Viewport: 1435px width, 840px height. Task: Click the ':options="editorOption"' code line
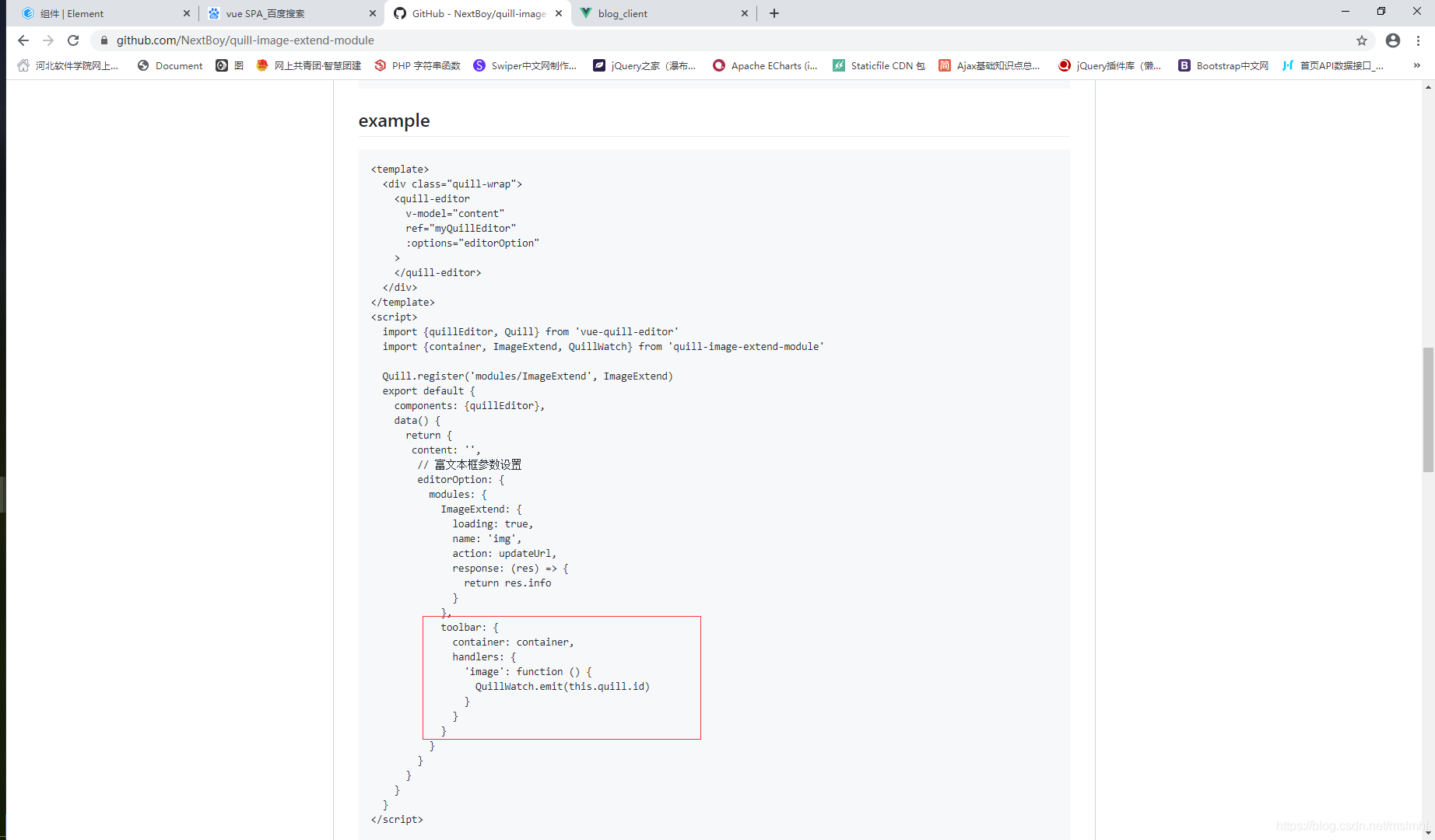472,243
